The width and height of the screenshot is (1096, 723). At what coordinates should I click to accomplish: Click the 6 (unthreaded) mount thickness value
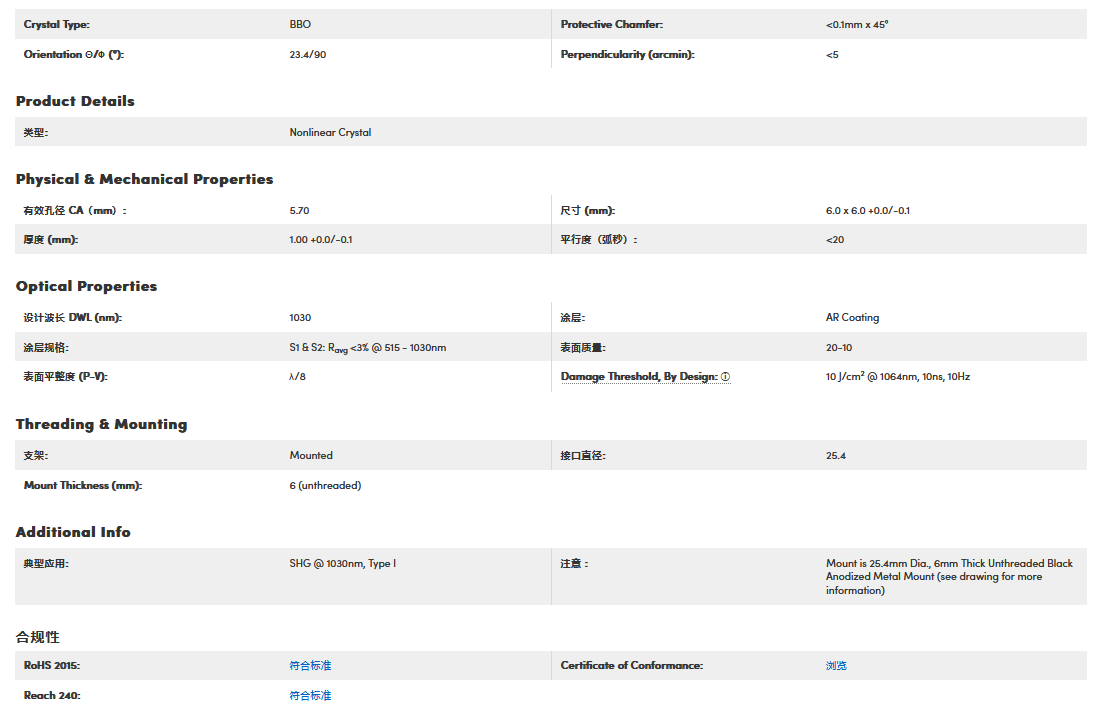(x=325, y=486)
